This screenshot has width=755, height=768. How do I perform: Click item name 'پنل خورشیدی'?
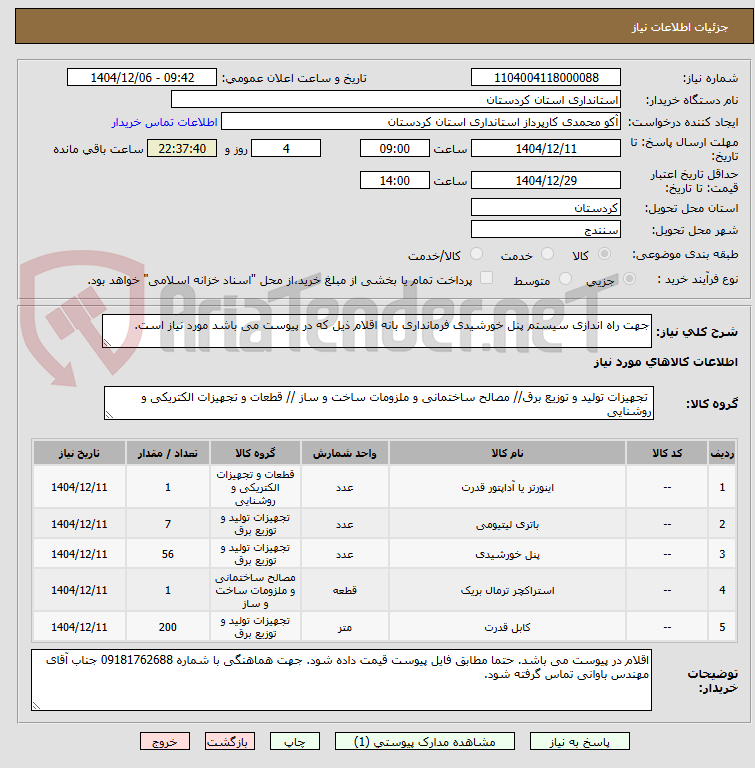pyautogui.click(x=507, y=554)
